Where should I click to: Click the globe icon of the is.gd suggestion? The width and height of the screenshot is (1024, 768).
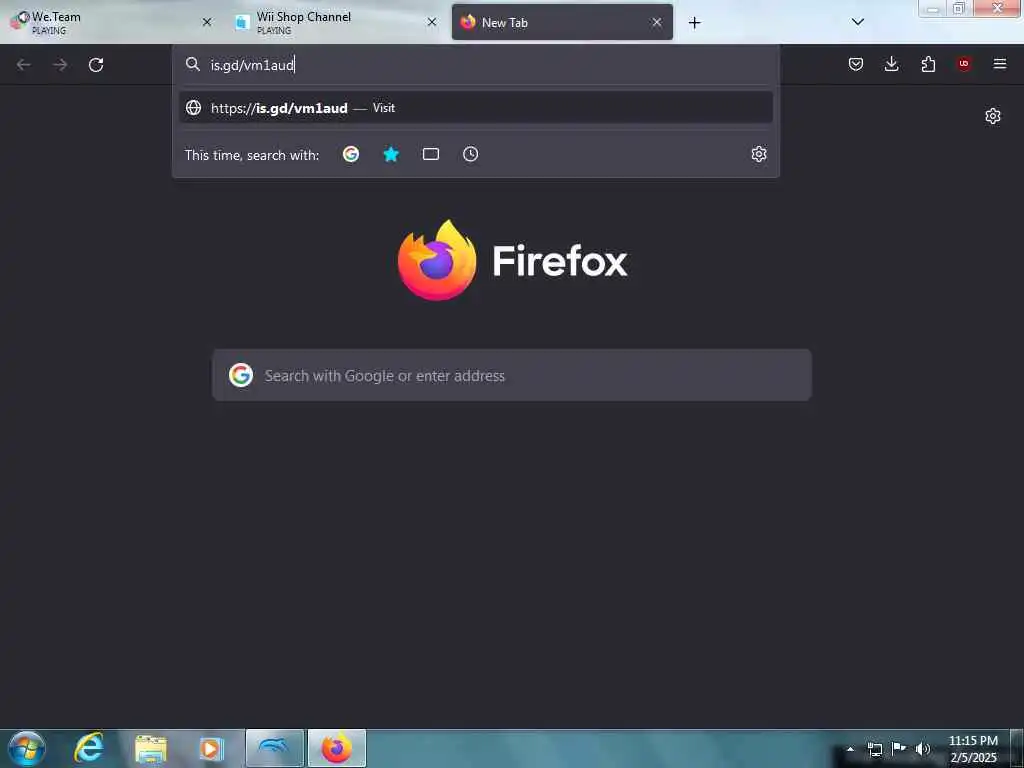193,108
